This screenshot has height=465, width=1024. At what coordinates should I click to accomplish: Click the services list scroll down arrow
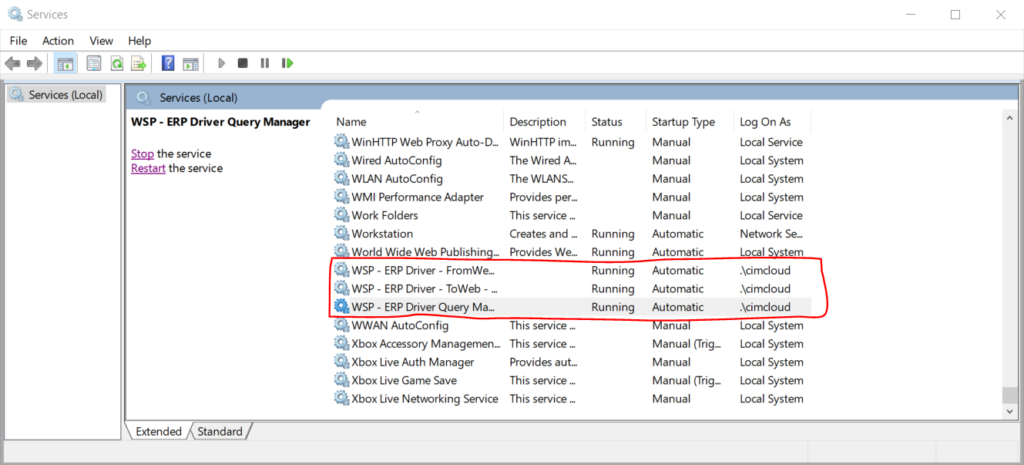pos(1010,412)
